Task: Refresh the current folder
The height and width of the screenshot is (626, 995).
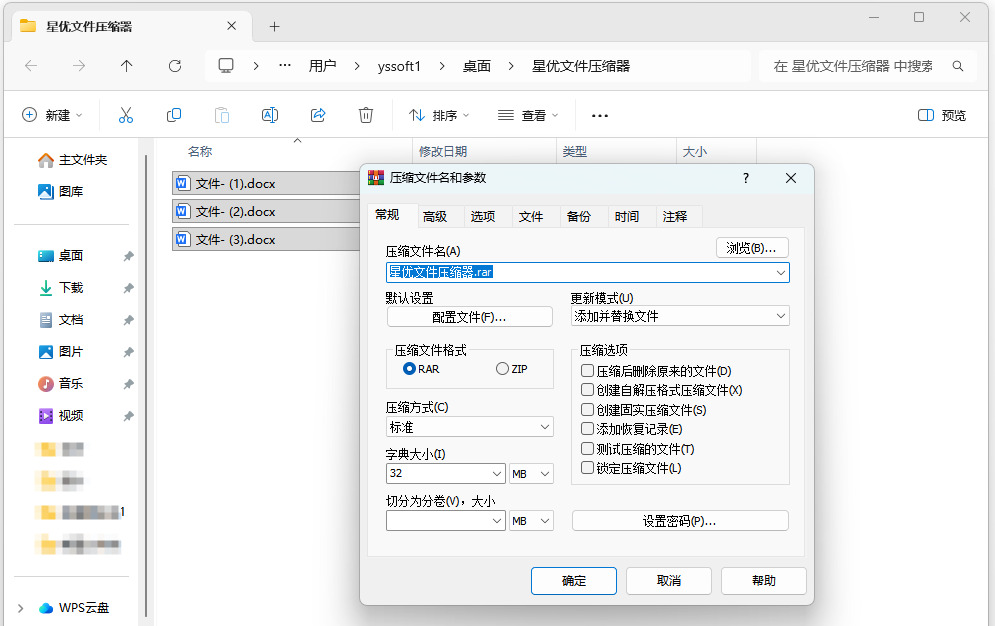Action: (x=175, y=66)
